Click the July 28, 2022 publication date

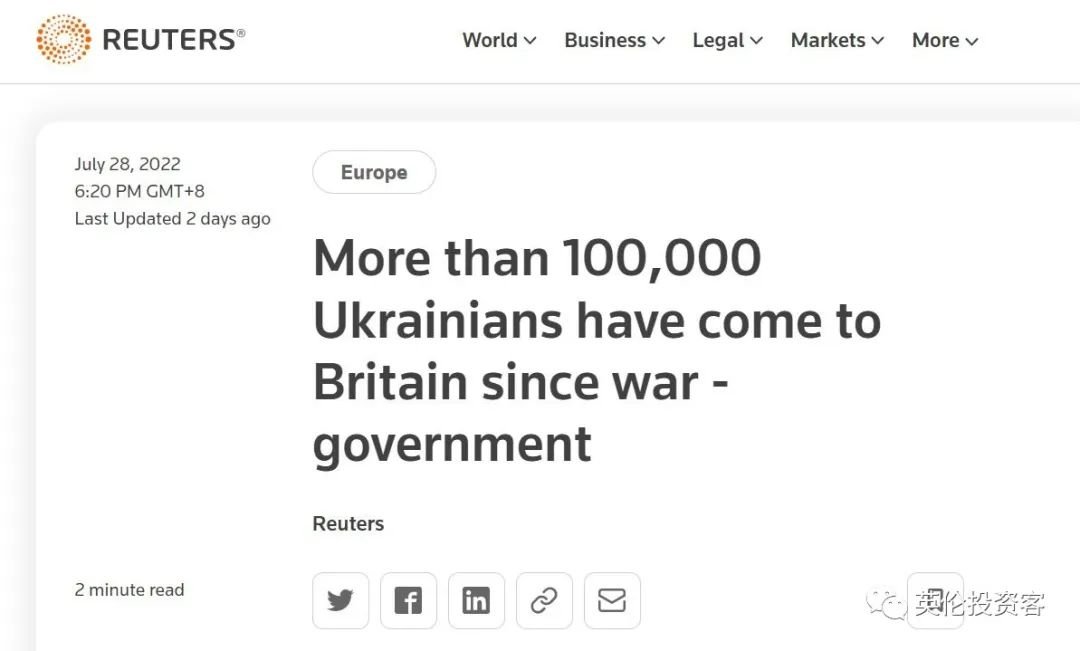(x=127, y=164)
